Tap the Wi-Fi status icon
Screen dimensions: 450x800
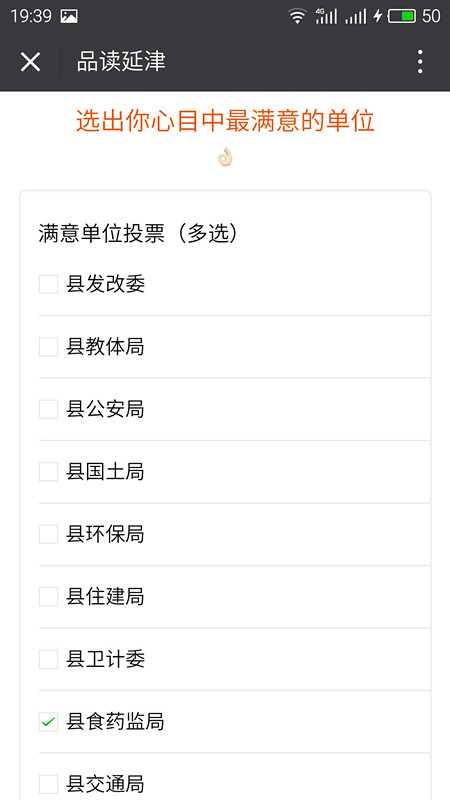pos(296,16)
